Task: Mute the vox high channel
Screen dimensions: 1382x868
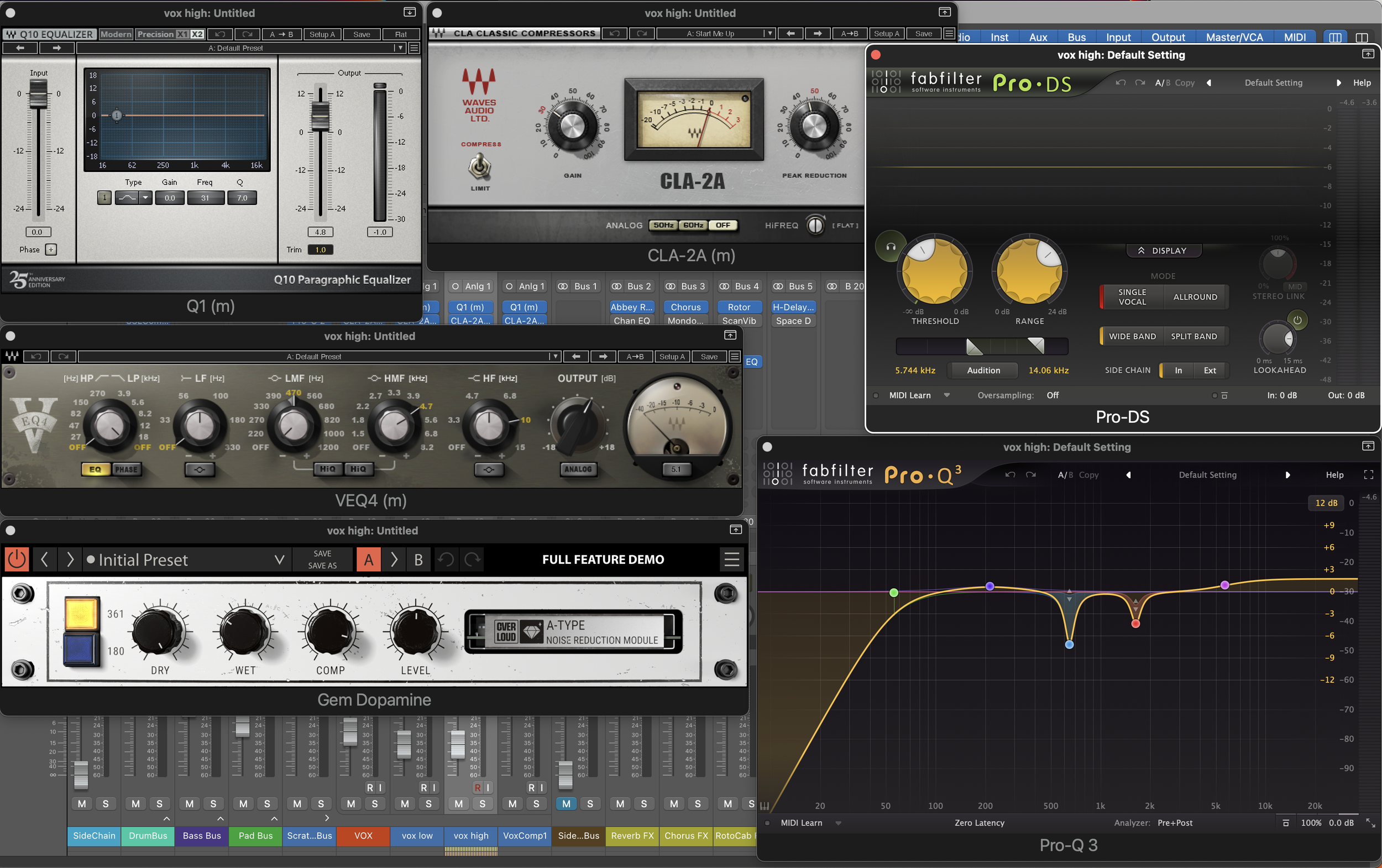Action: coord(459,804)
